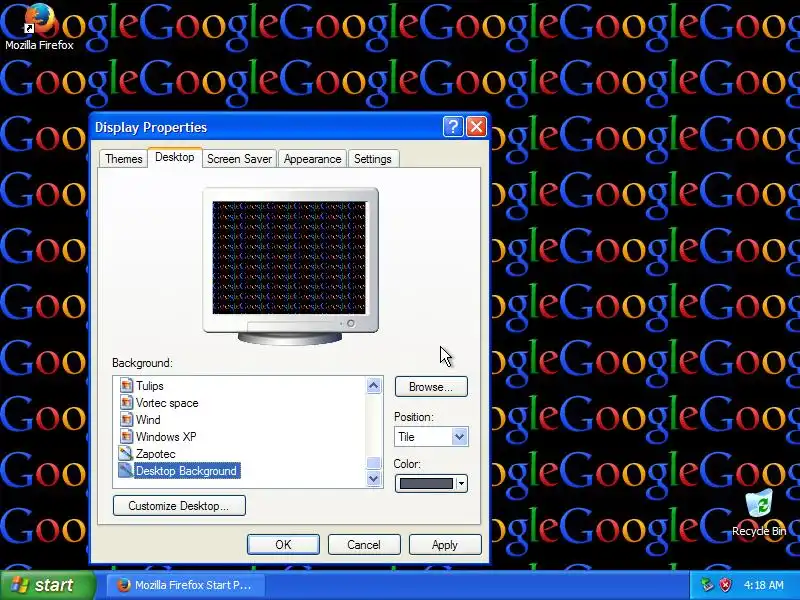Screen dimensions: 800x600
Task: Close the Display Properties dialog
Action: click(477, 127)
